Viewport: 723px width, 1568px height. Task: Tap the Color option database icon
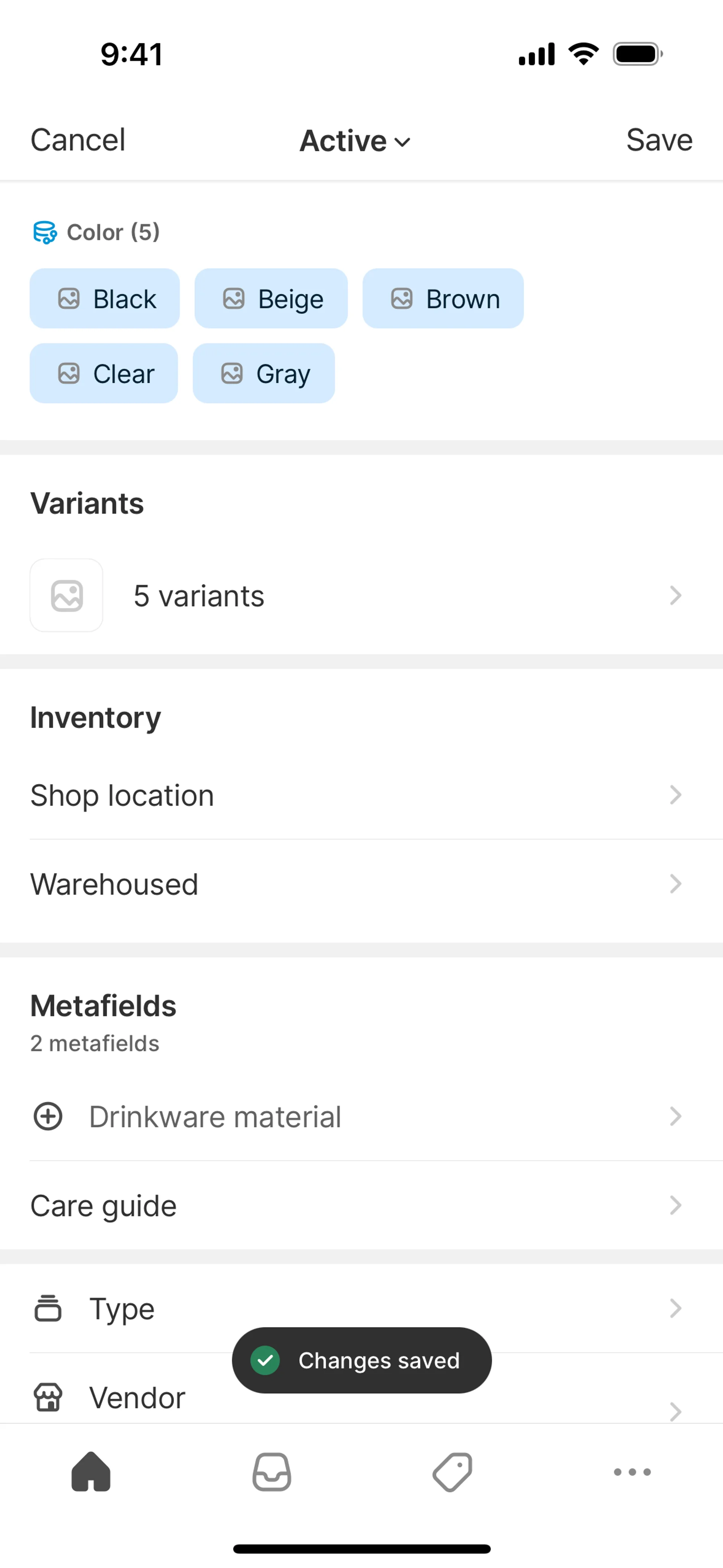click(44, 232)
